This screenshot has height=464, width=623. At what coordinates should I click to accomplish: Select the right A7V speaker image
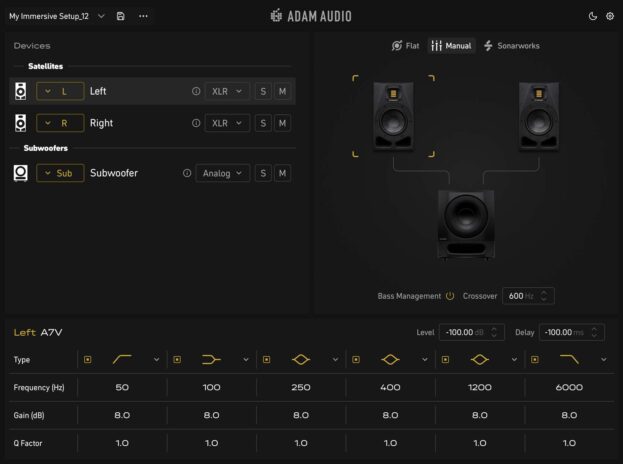[x=539, y=116]
